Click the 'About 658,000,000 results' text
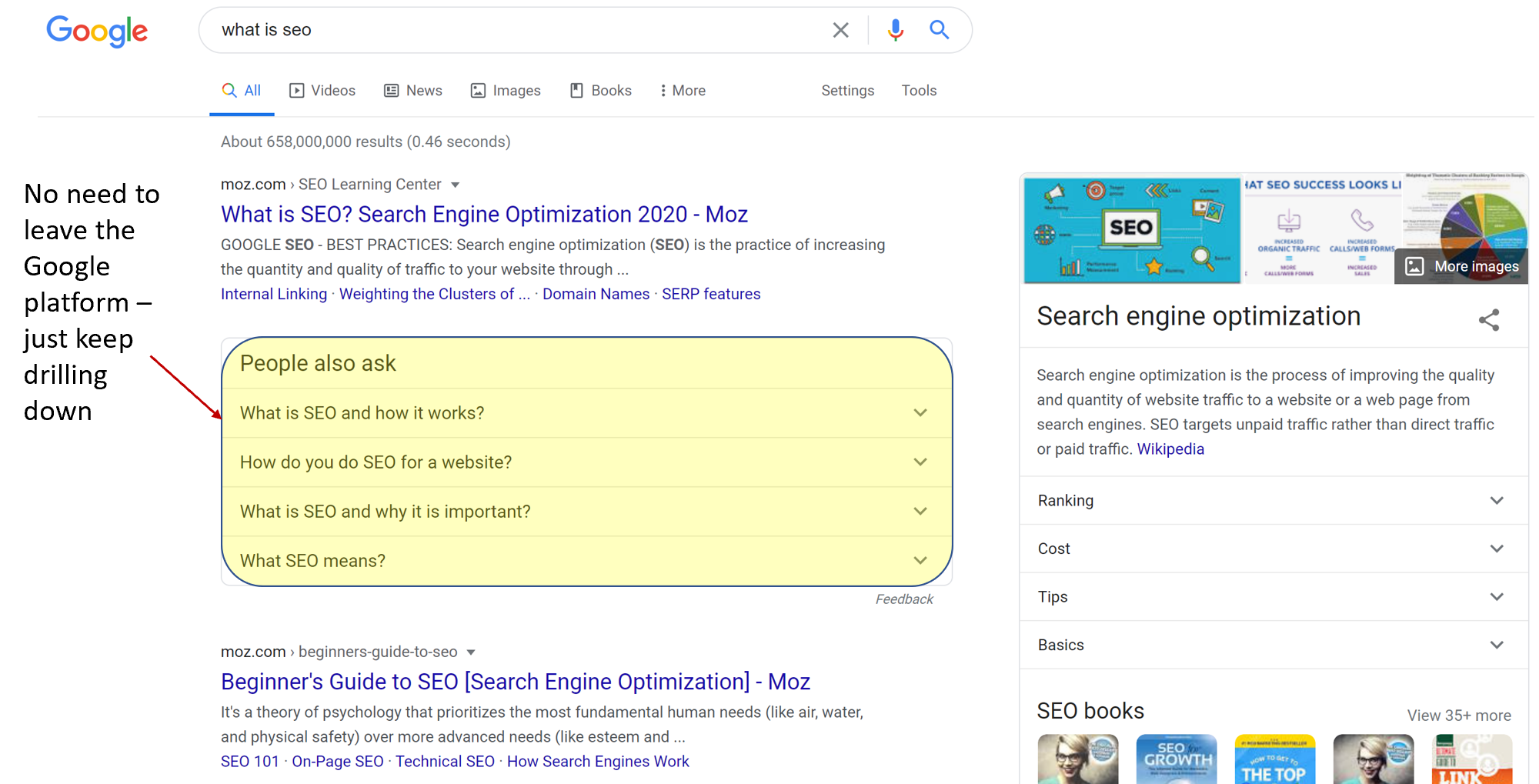Screen dimensions: 1539x784 click(366, 142)
